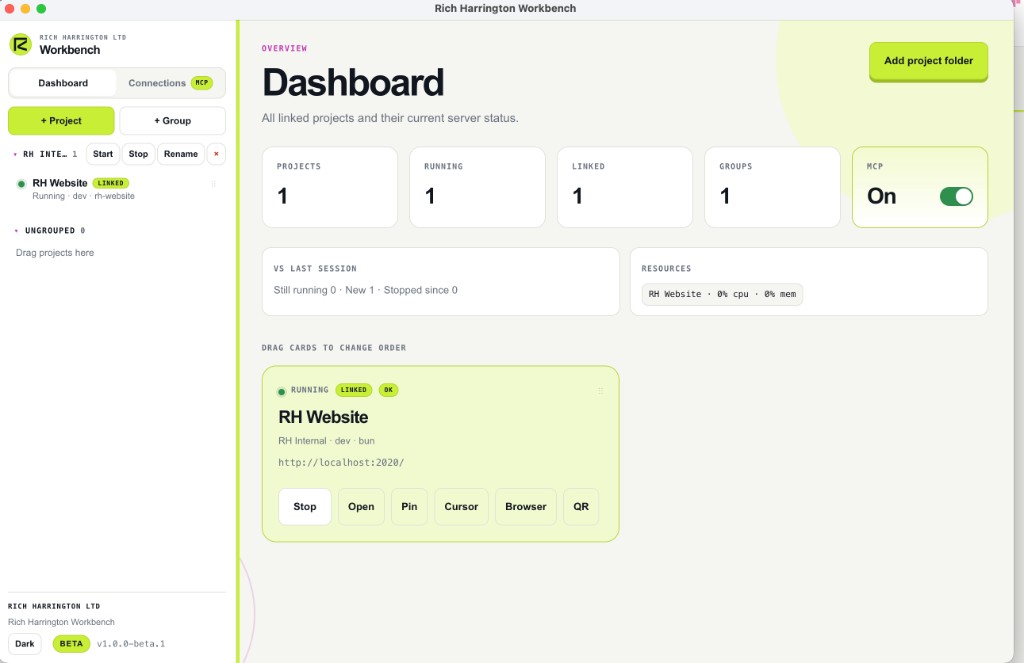
Task: Click the card's green running dot
Action: click(x=281, y=392)
